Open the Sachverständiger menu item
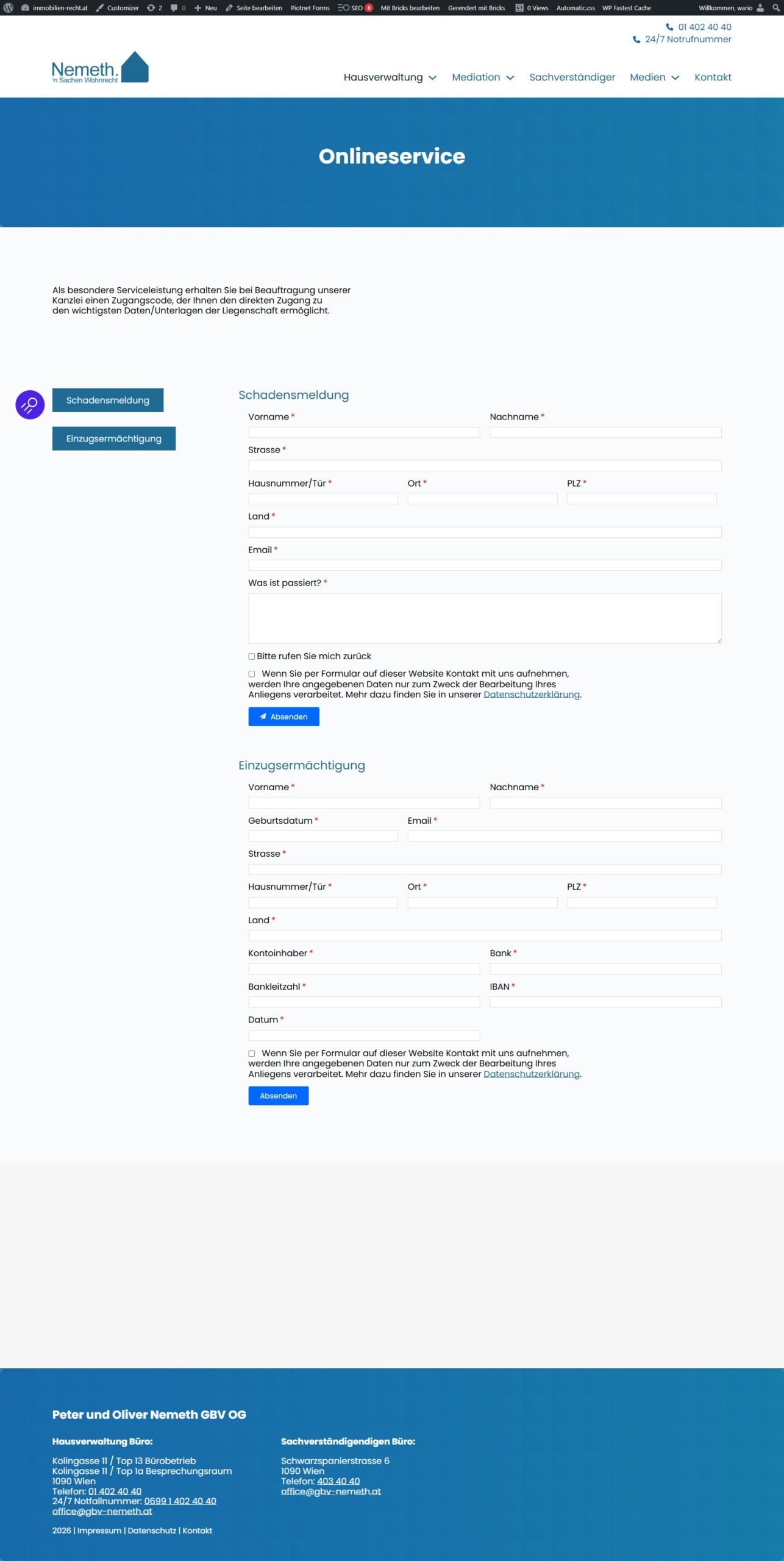 click(x=572, y=77)
